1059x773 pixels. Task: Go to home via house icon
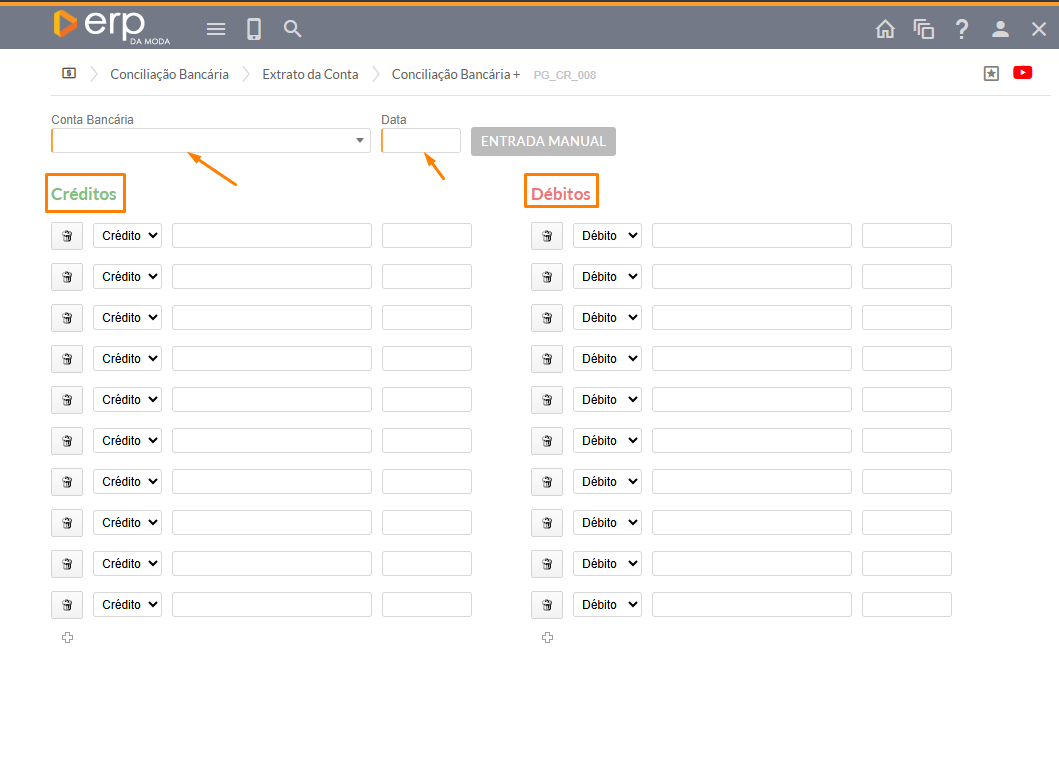click(x=885, y=29)
